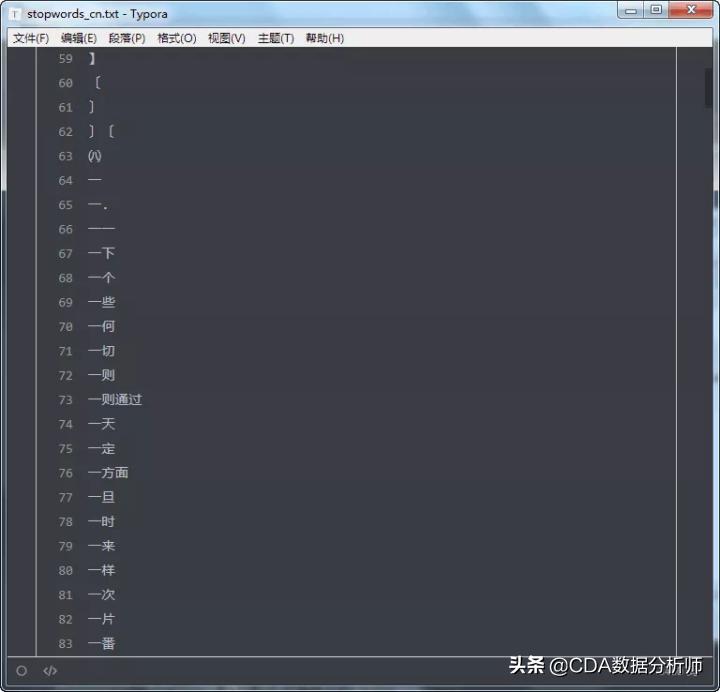Image resolution: width=720 pixels, height=692 pixels.
Task: Click line 70 text 一何
Action: point(101,326)
